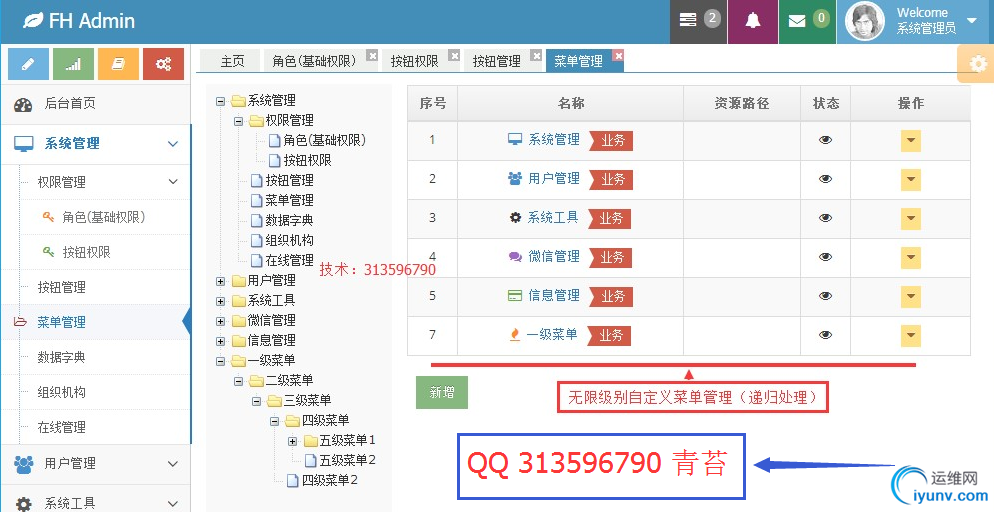
Task: Click the 系统工具 gear icon in sidebar
Action: (23, 504)
